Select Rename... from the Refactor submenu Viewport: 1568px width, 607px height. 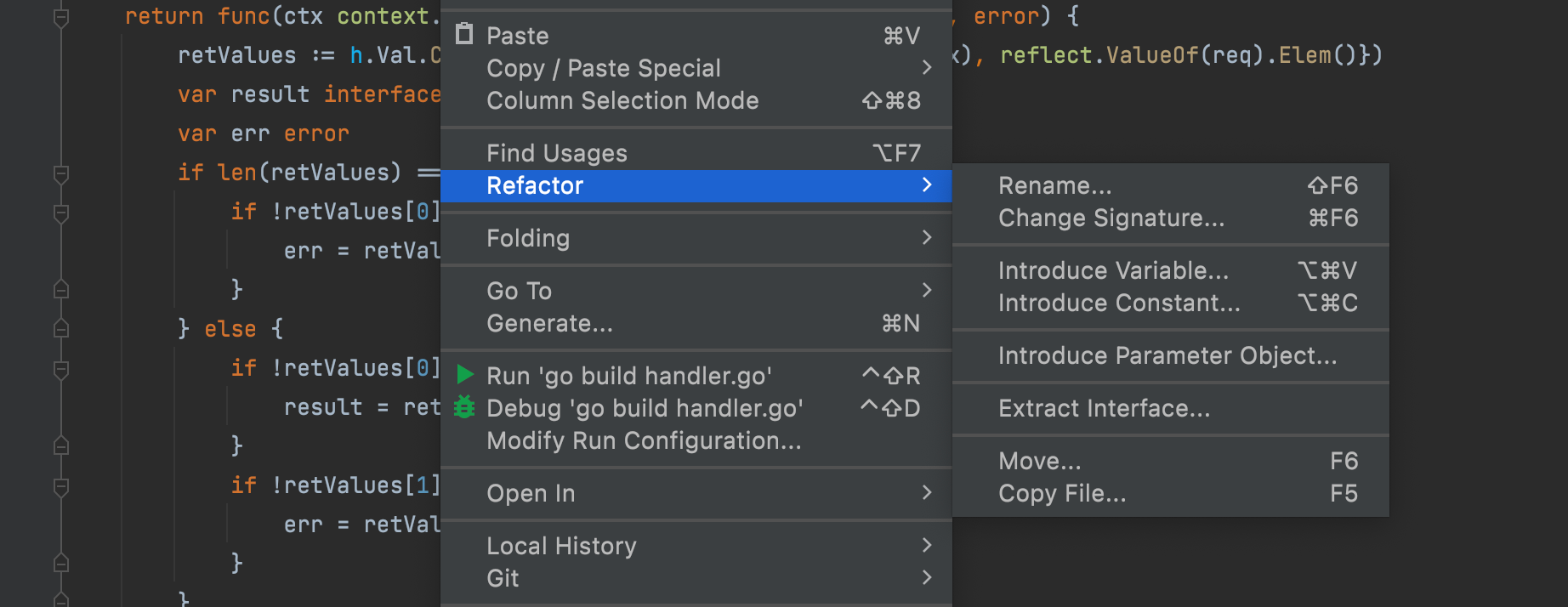click(1054, 185)
